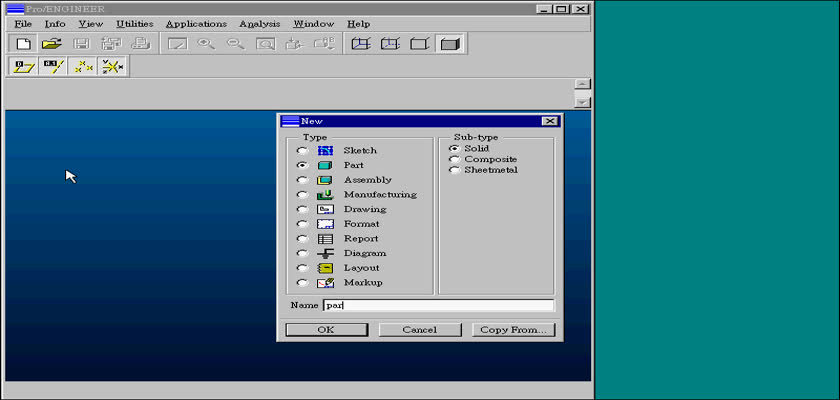
Task: Click the Copy From... button
Action: pyautogui.click(x=513, y=330)
